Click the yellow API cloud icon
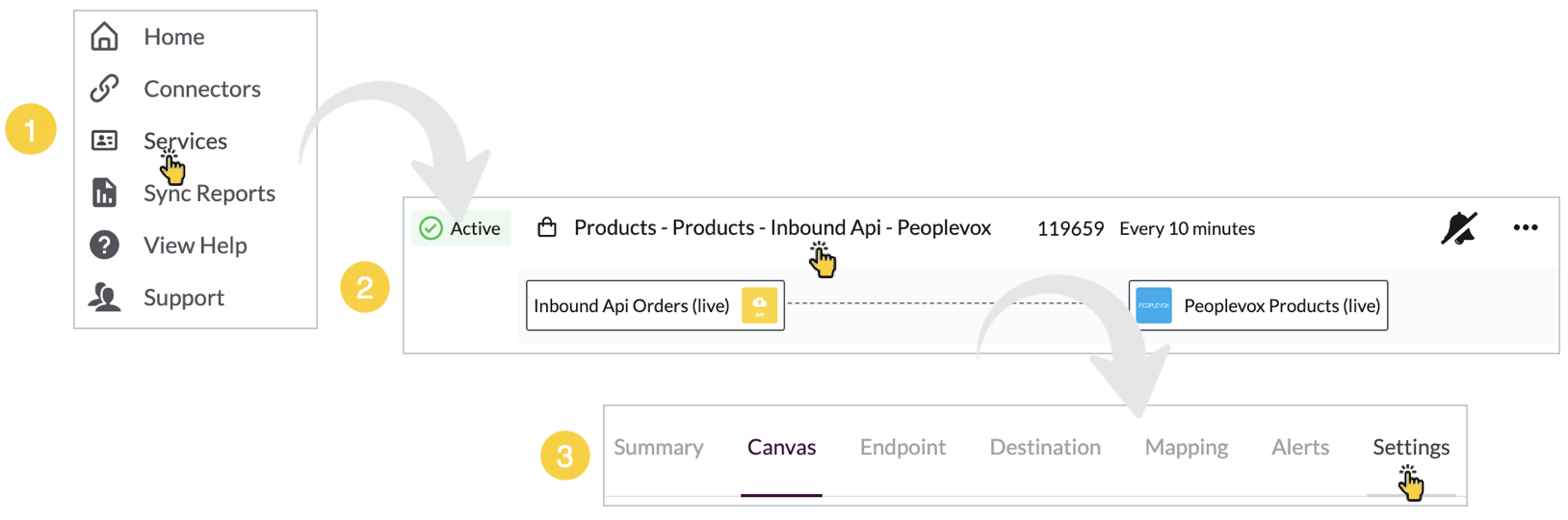Screen dimensions: 1568x520 [x=759, y=305]
